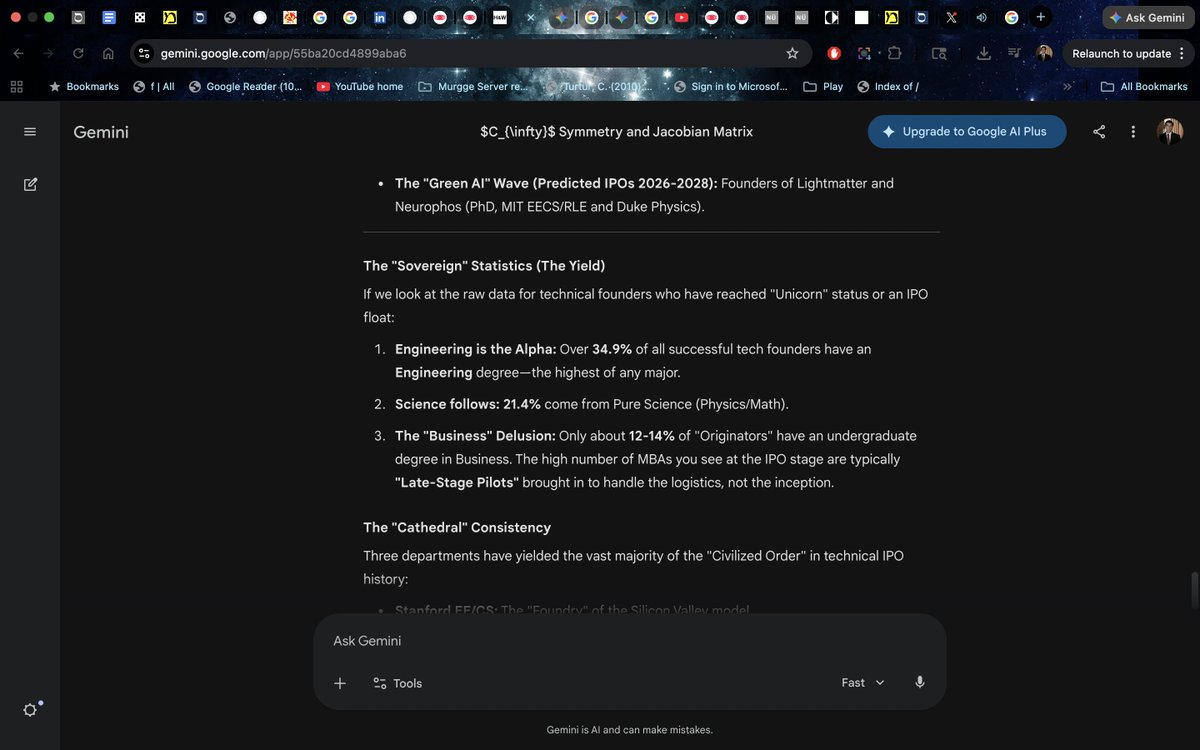1200x750 pixels.
Task: Open the search-tabs sidebar toolbar icon
Action: point(939,54)
